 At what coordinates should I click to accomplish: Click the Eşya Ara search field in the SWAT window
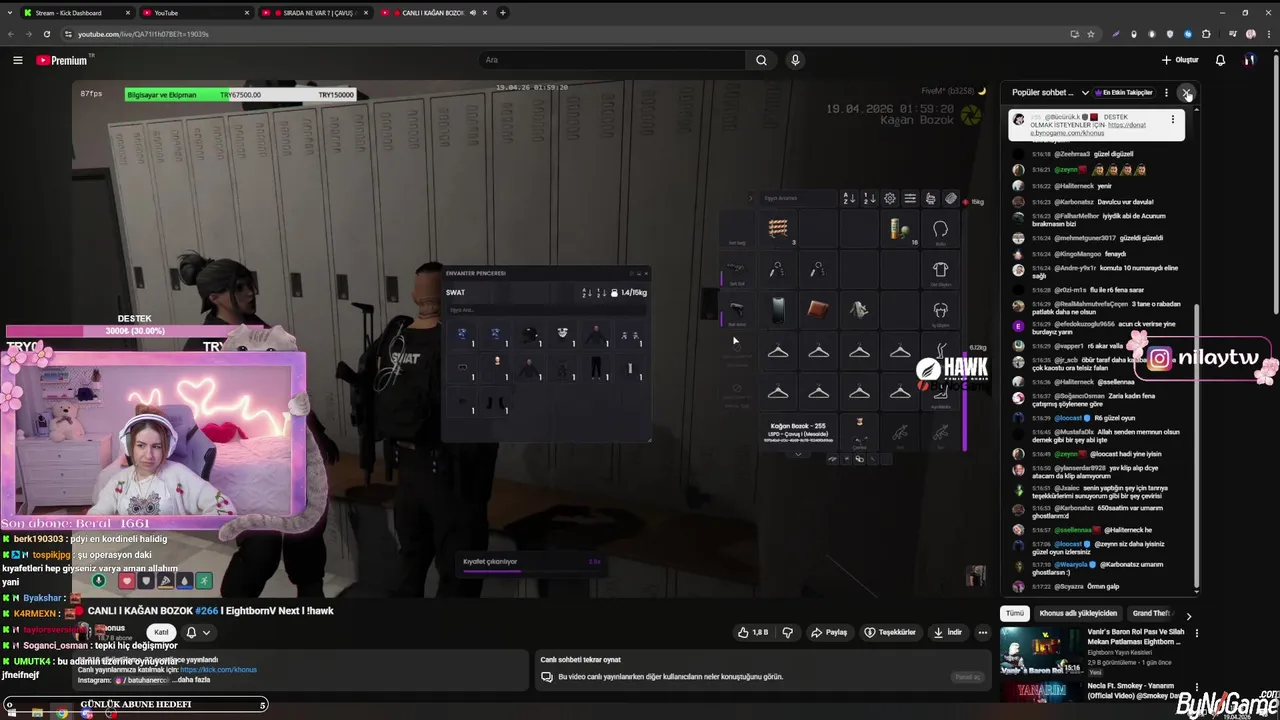pos(545,310)
